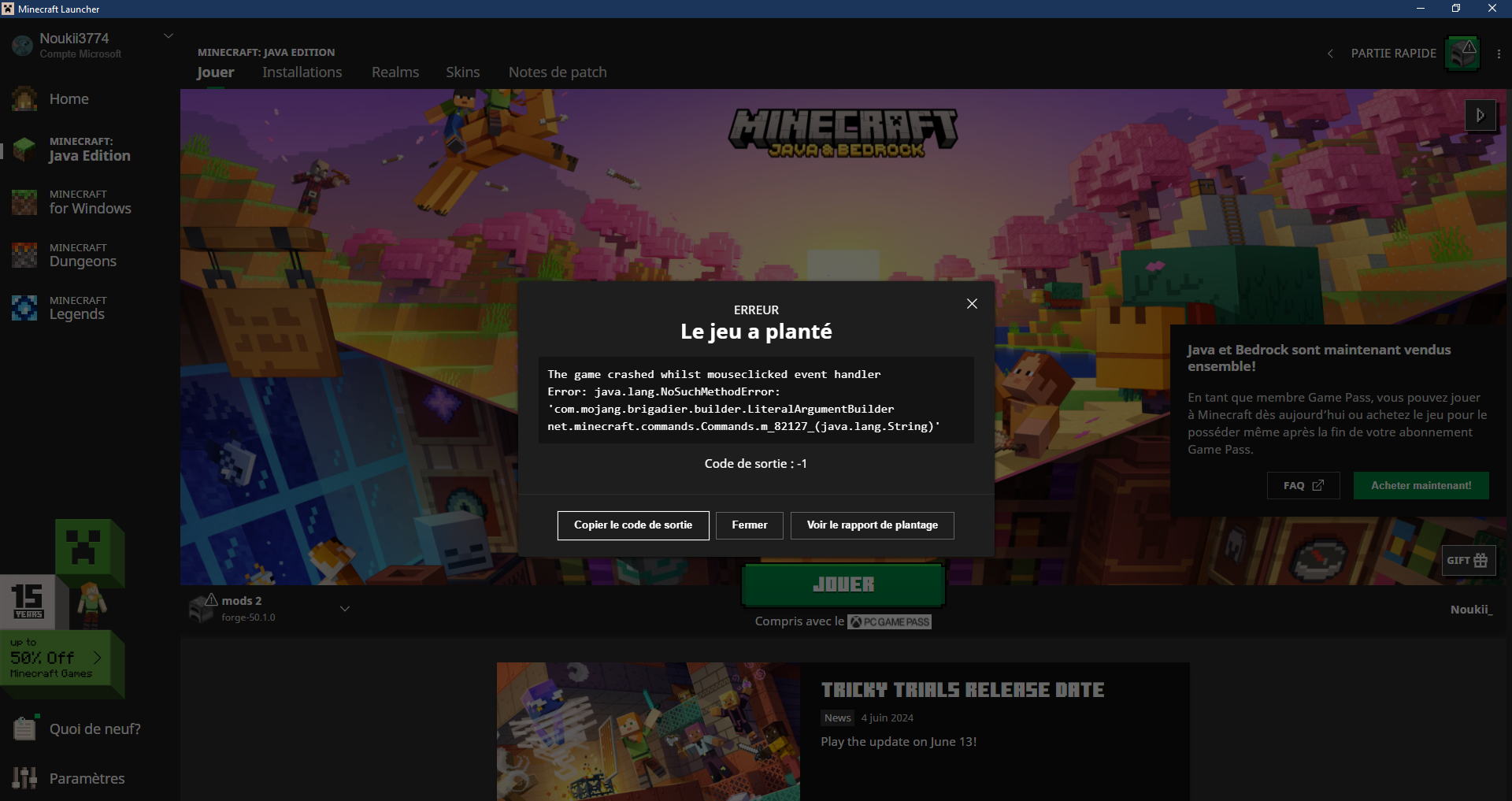Open the Notes de patch tab
This screenshot has height=801, width=1512.
(x=558, y=72)
